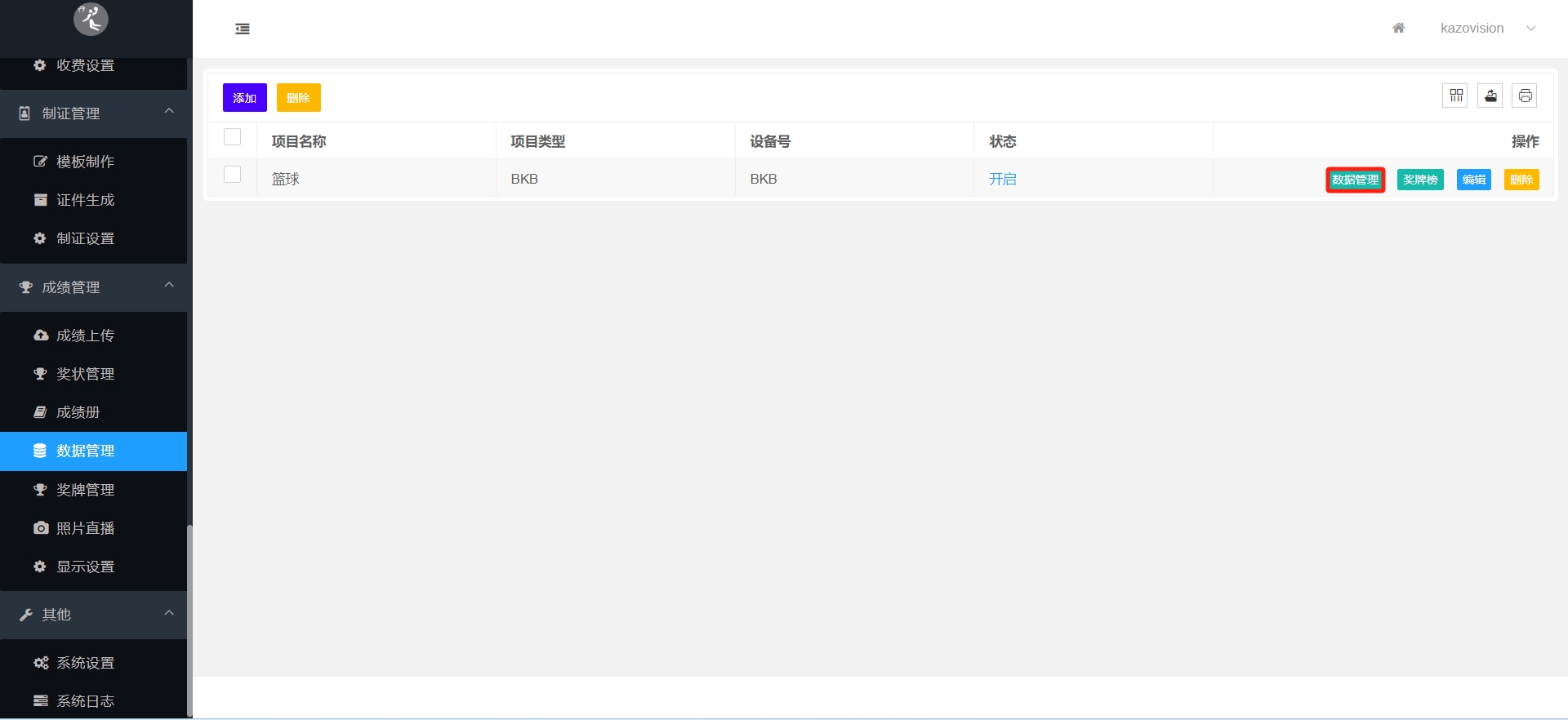Click the print table icon

(1525, 96)
